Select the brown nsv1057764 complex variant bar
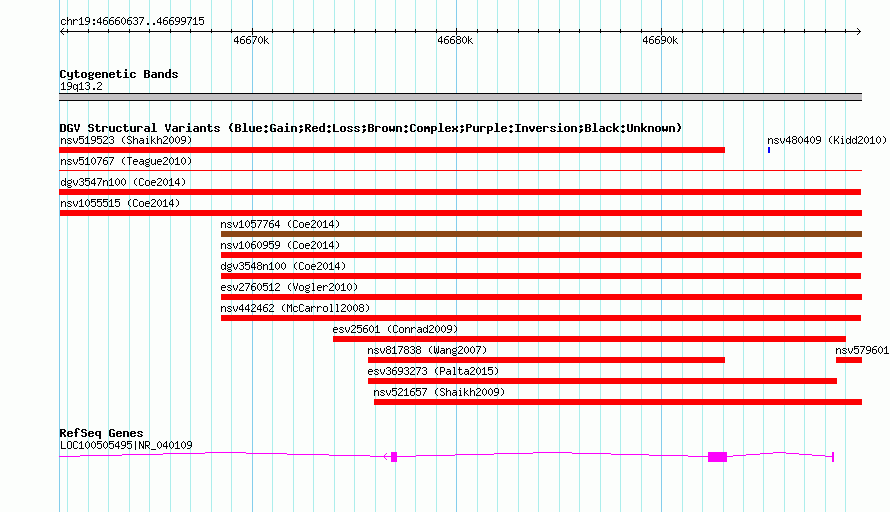This screenshot has height=512, width=890. pos(541,234)
